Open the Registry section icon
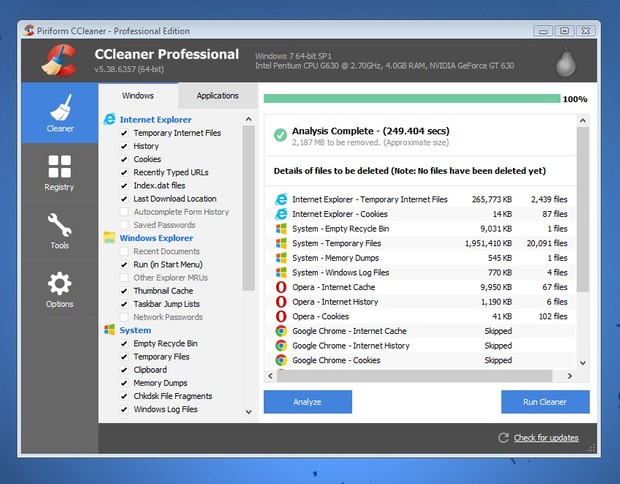 click(60, 166)
